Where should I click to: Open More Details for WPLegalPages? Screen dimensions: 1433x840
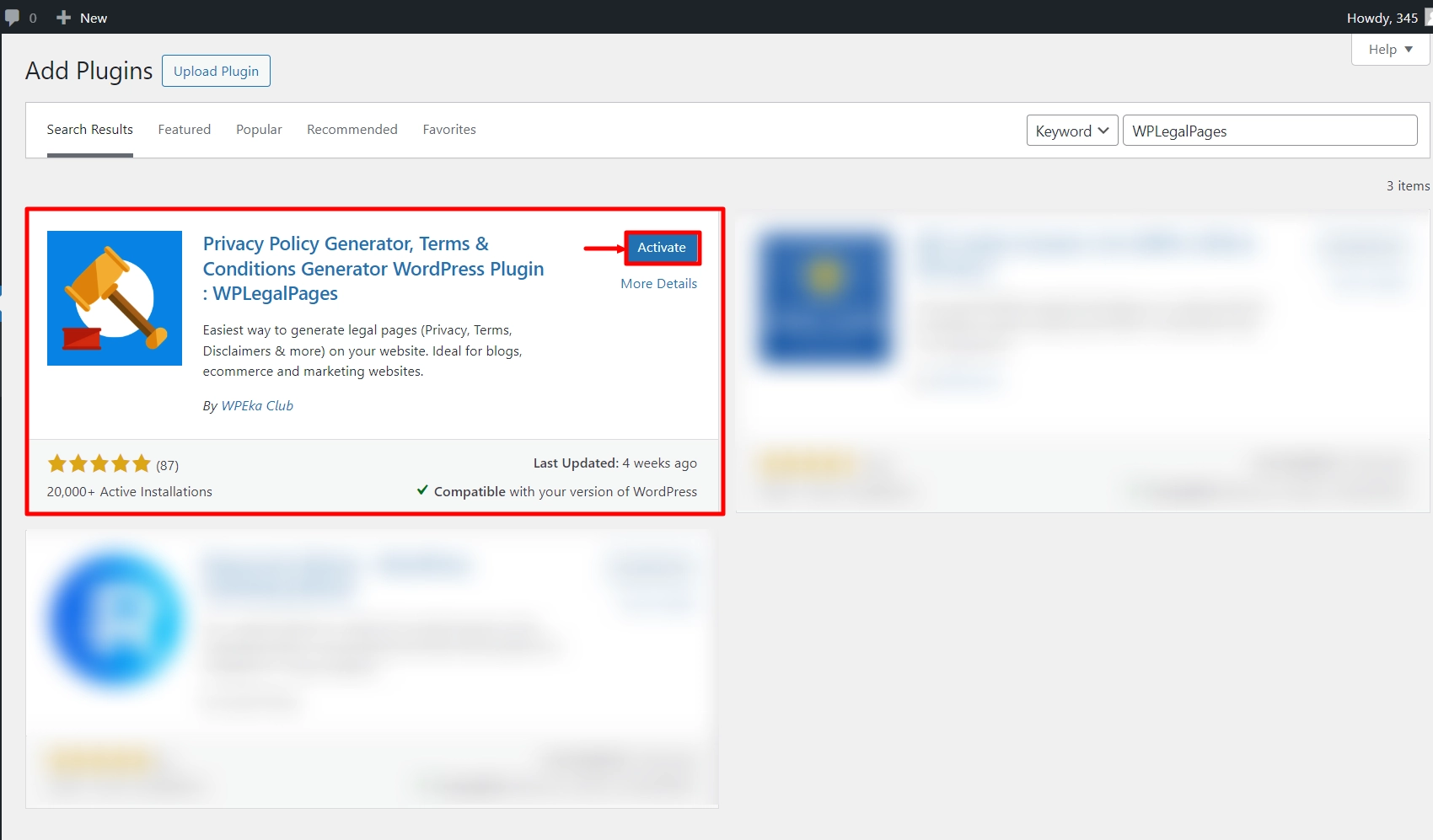click(658, 283)
